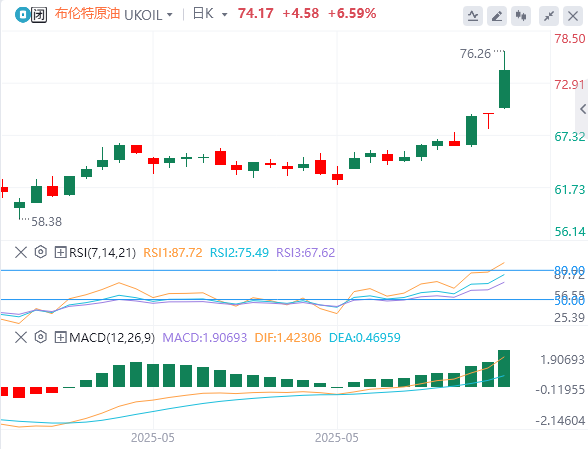Screen dimensions: 588x449
Task: Select the drawing pencil tool
Action: 497,16
